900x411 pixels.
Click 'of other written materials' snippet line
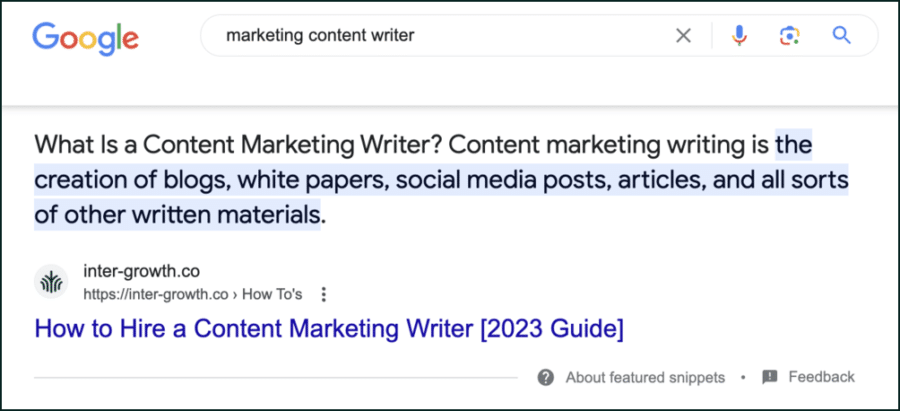point(176,215)
